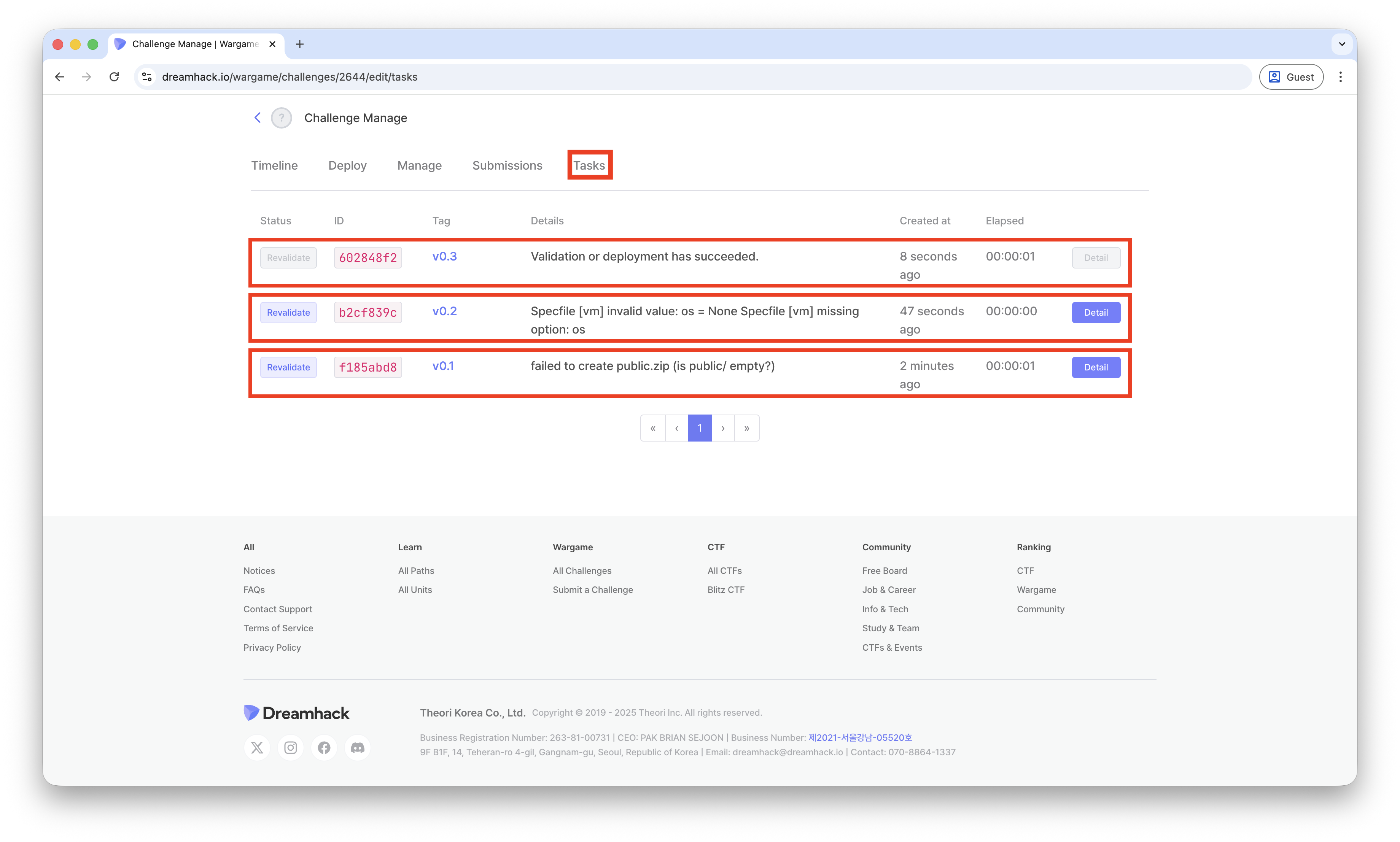
Task: Switch to the Deploy tab
Action: (x=347, y=166)
